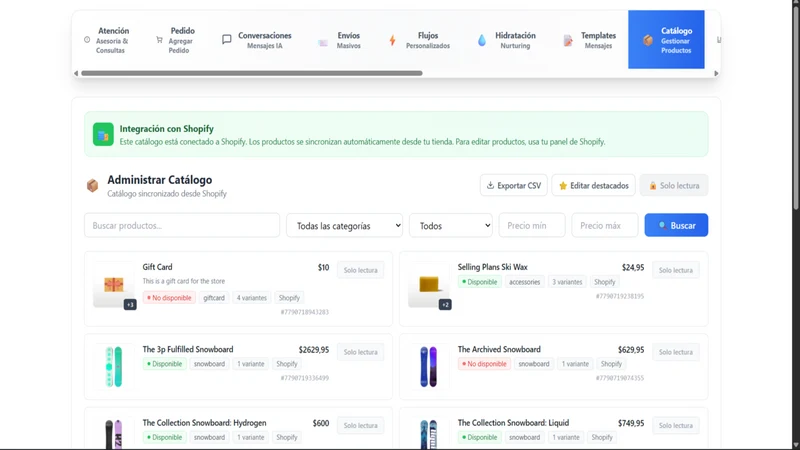The image size is (800, 450).
Task: Click the 3 variantes tag
Action: pyautogui.click(x=567, y=282)
